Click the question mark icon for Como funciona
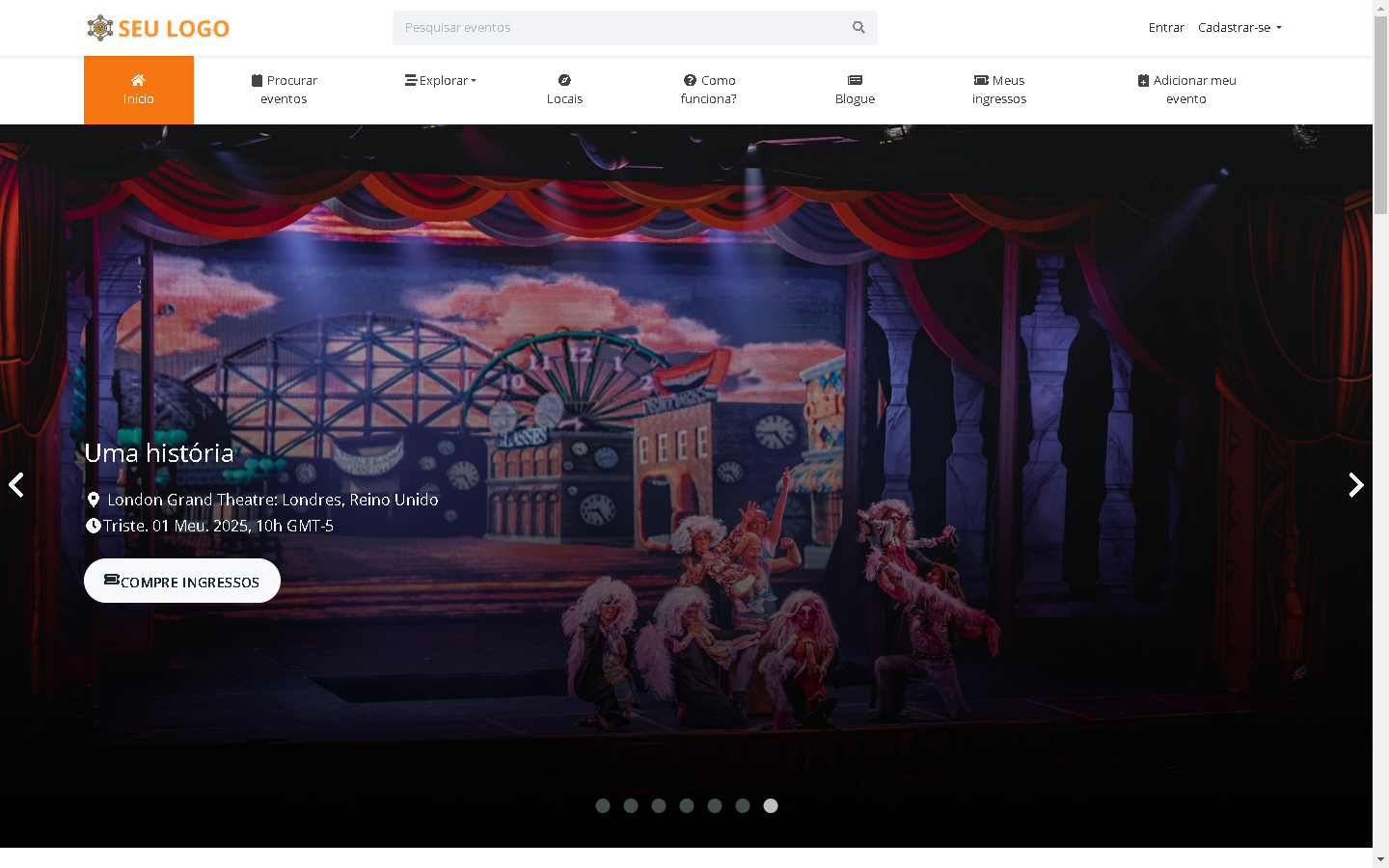 [690, 80]
